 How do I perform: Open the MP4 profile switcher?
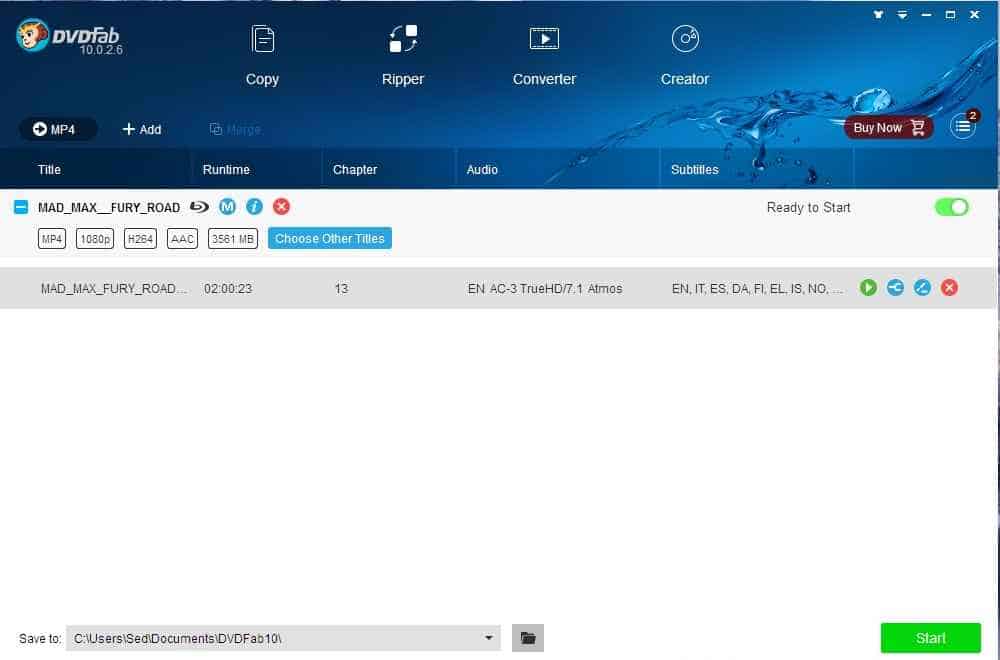pos(57,129)
